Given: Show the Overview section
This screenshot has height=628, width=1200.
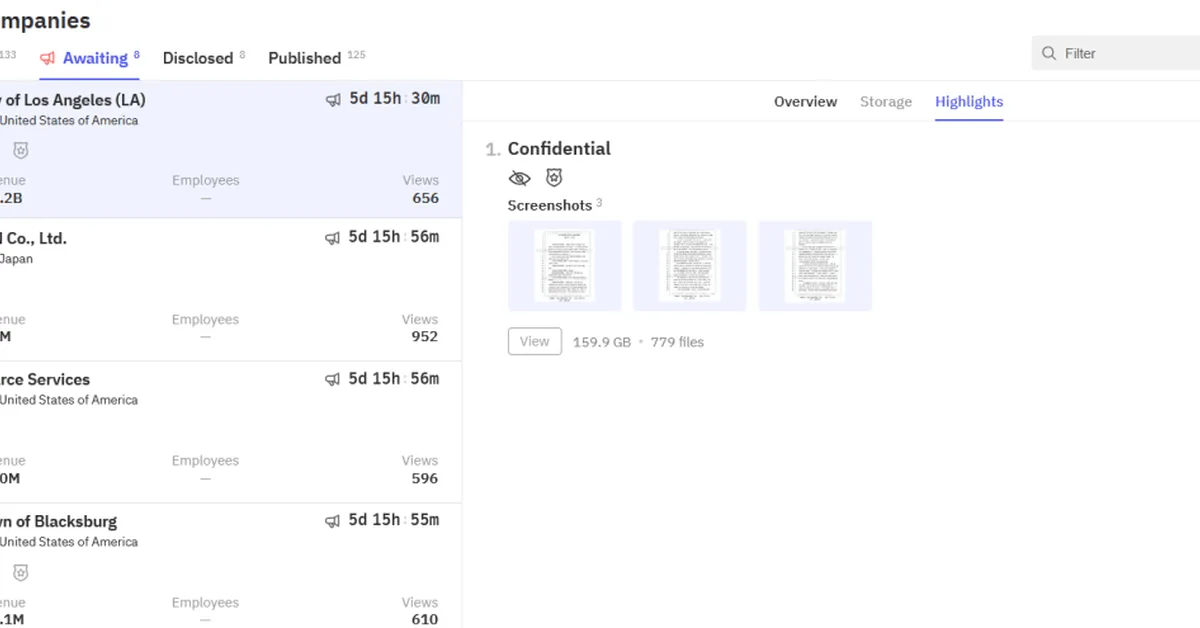Looking at the screenshot, I should (805, 102).
